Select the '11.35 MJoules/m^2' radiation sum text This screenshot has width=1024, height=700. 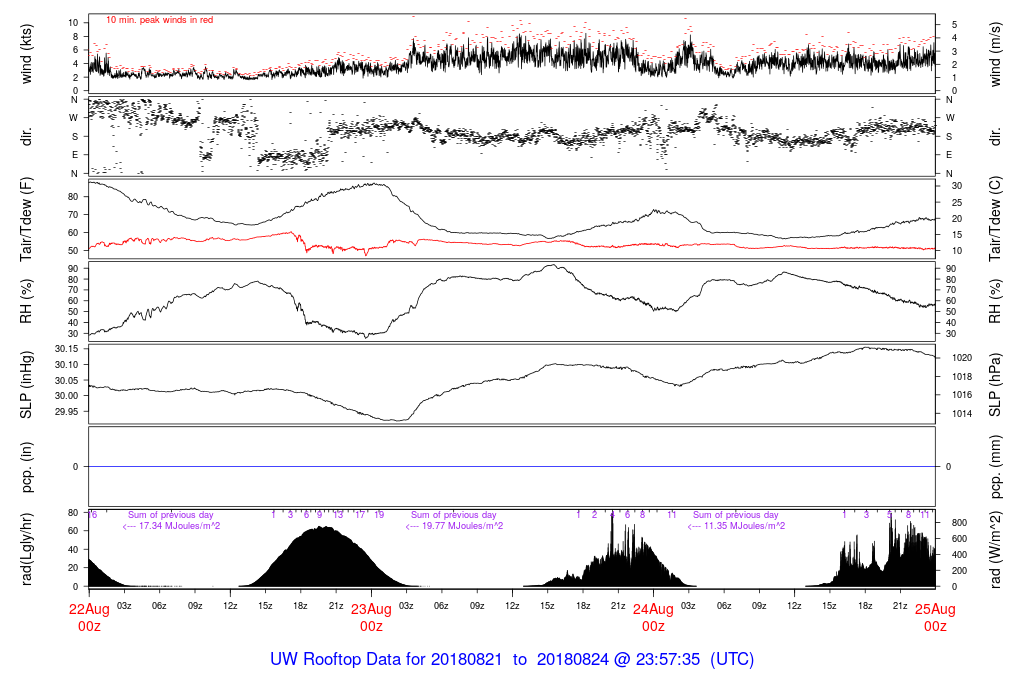(x=744, y=526)
